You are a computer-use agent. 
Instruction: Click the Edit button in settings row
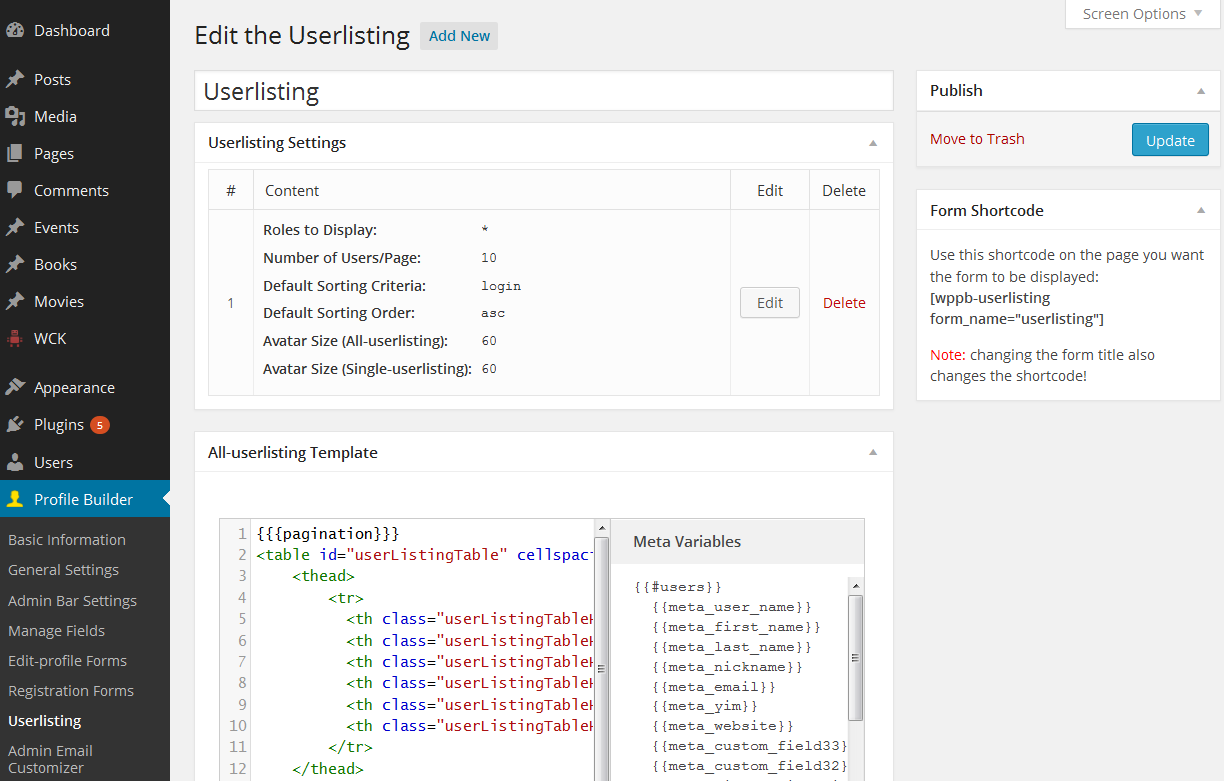[x=770, y=303]
